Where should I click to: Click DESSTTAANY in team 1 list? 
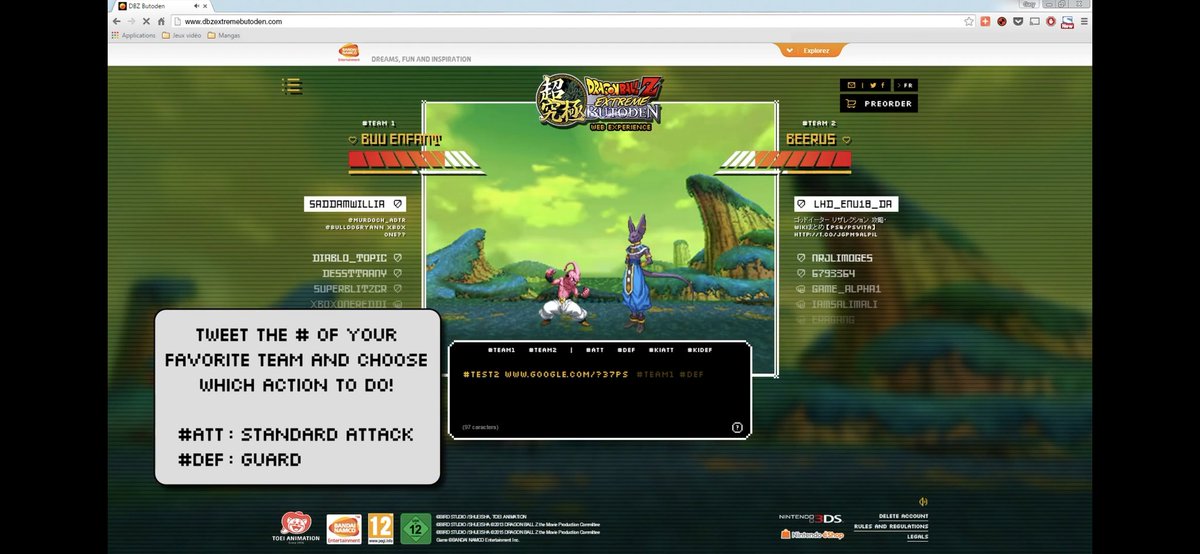(355, 273)
